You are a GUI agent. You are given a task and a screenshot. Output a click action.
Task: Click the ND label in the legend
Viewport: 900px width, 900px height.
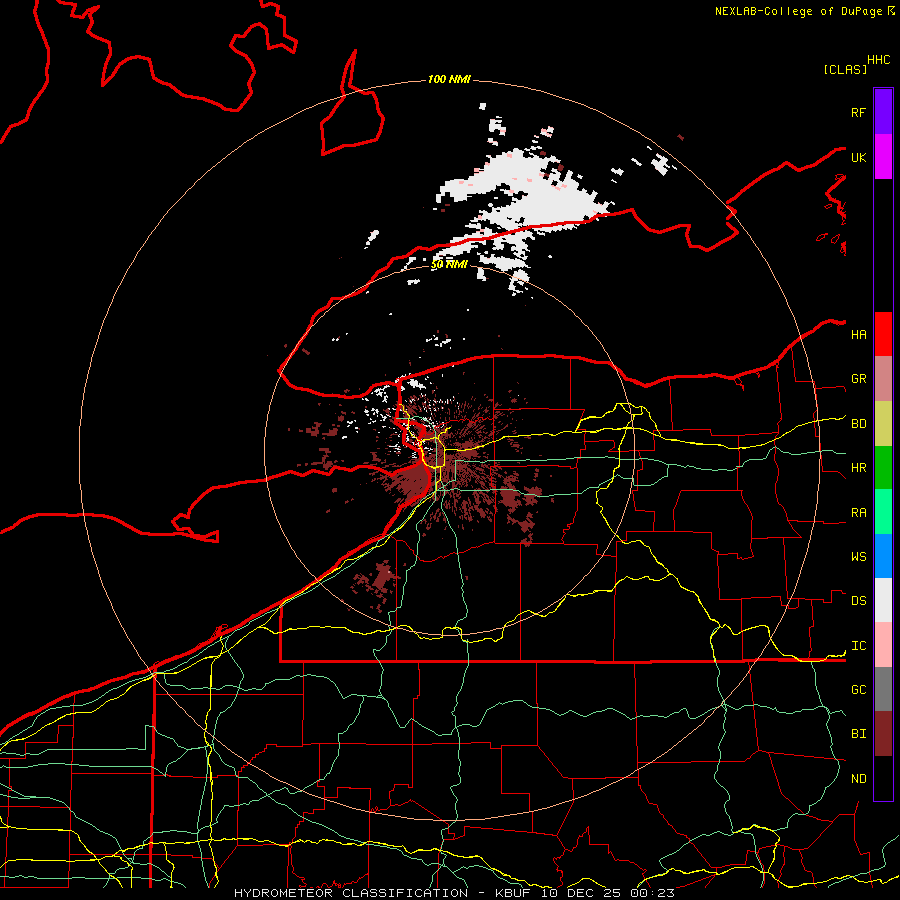[x=858, y=778]
